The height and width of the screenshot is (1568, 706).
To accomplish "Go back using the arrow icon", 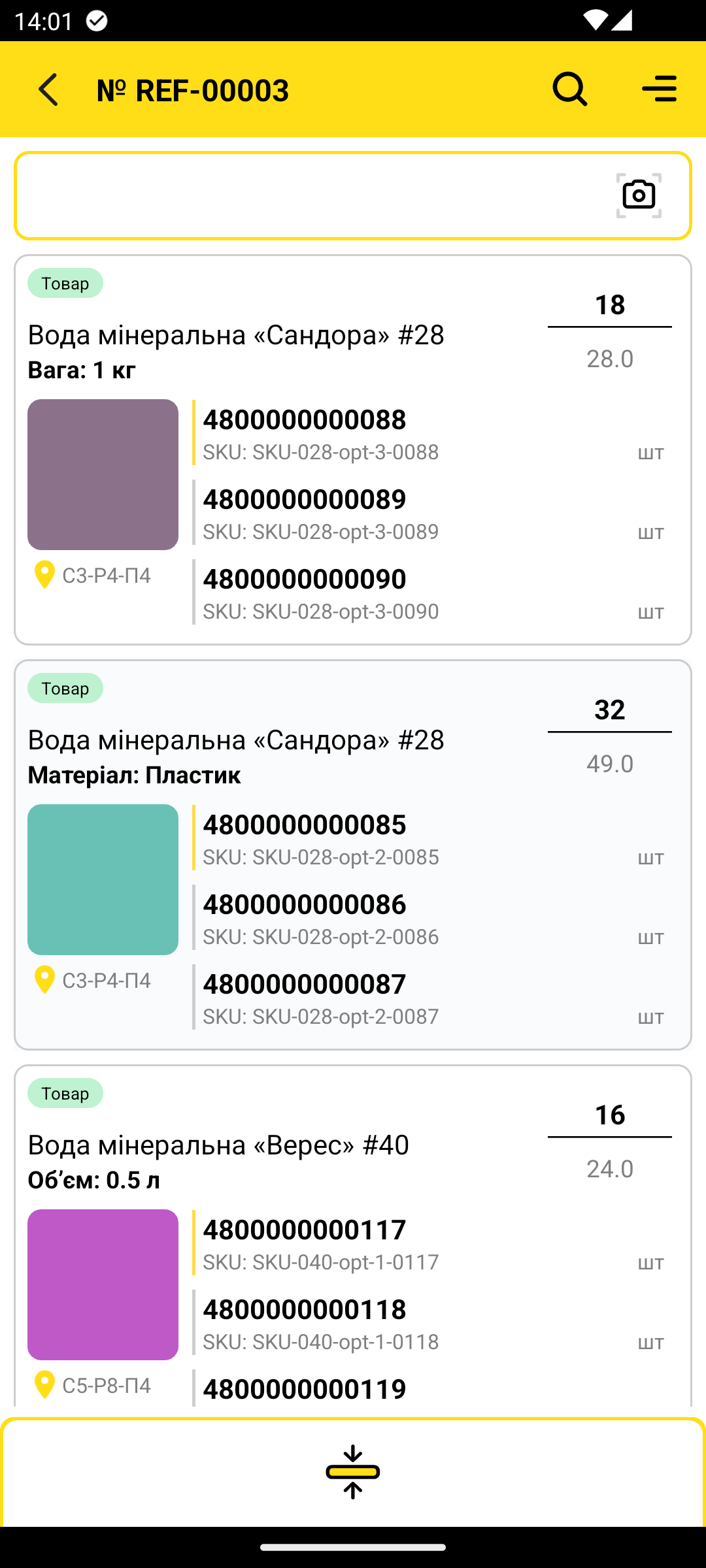I will [x=48, y=90].
